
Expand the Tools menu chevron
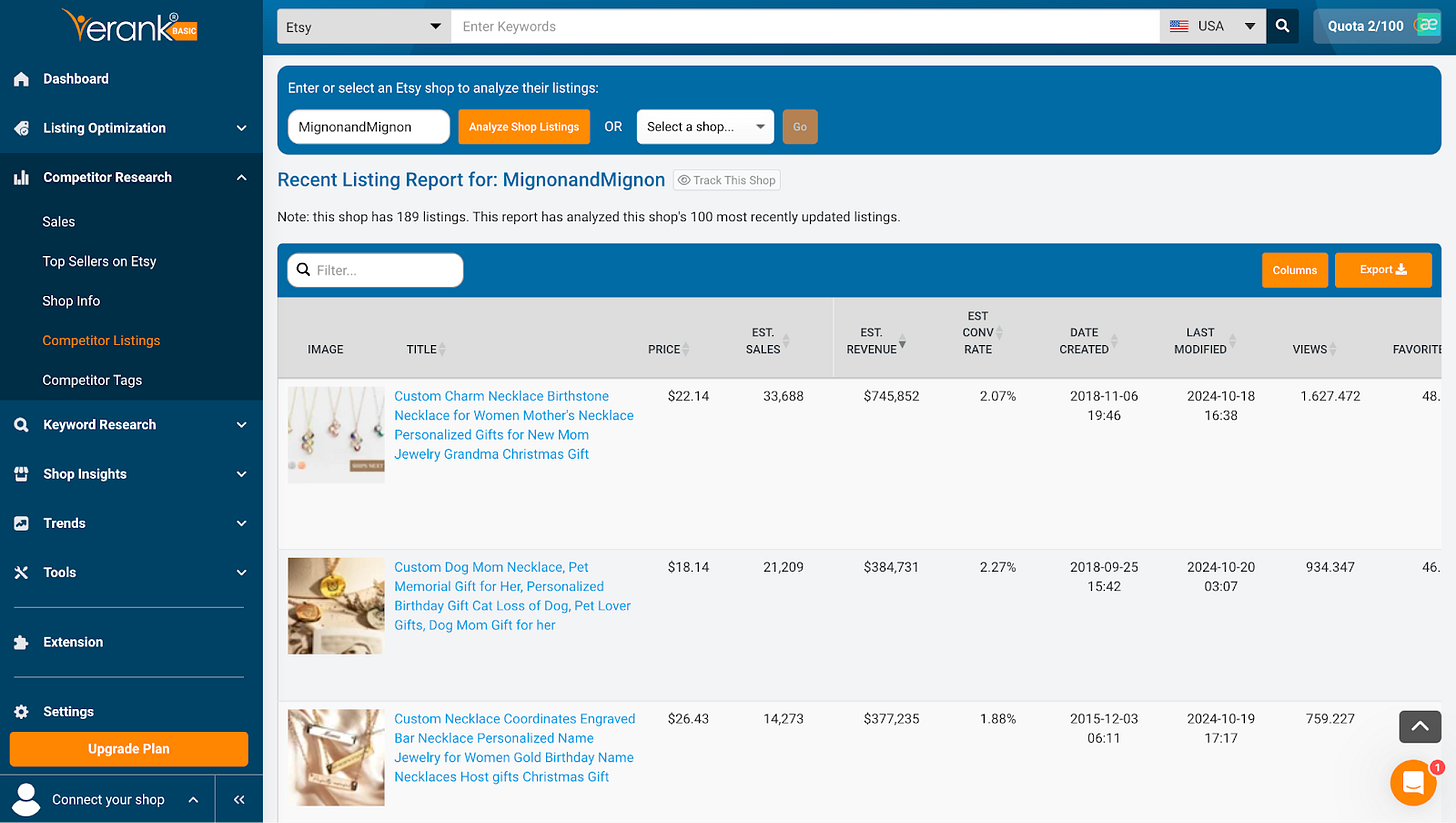coord(241,573)
